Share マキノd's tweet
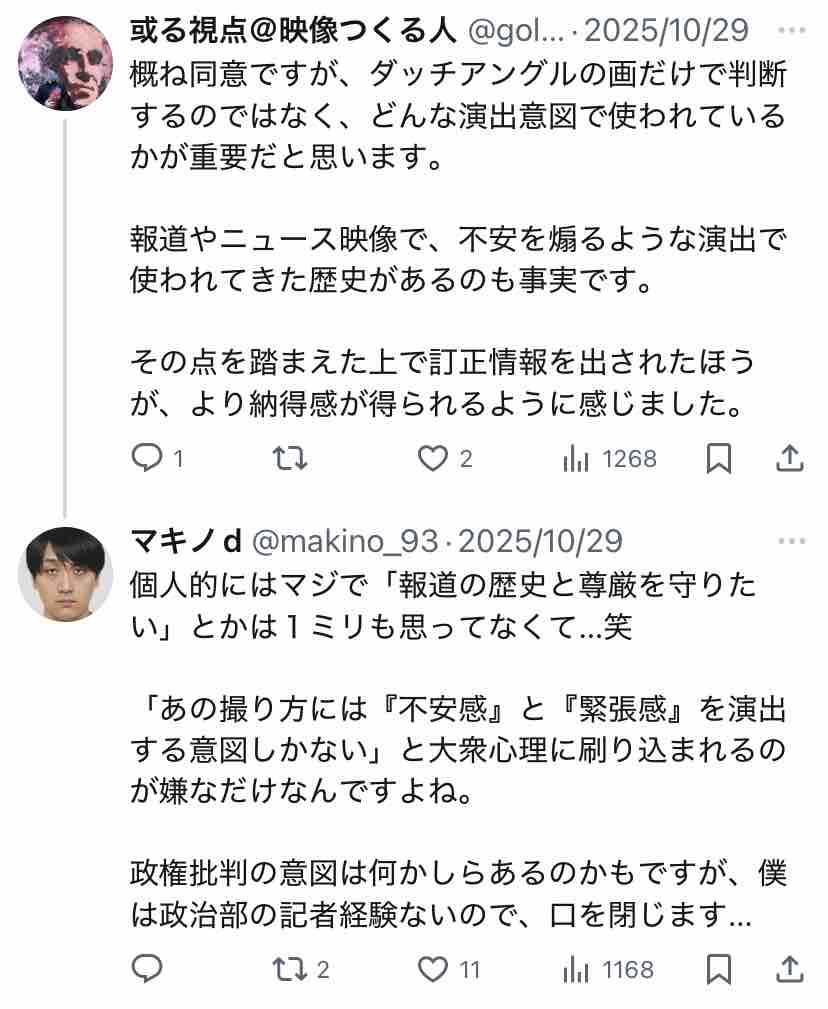The width and height of the screenshot is (828, 1009). click(x=790, y=968)
